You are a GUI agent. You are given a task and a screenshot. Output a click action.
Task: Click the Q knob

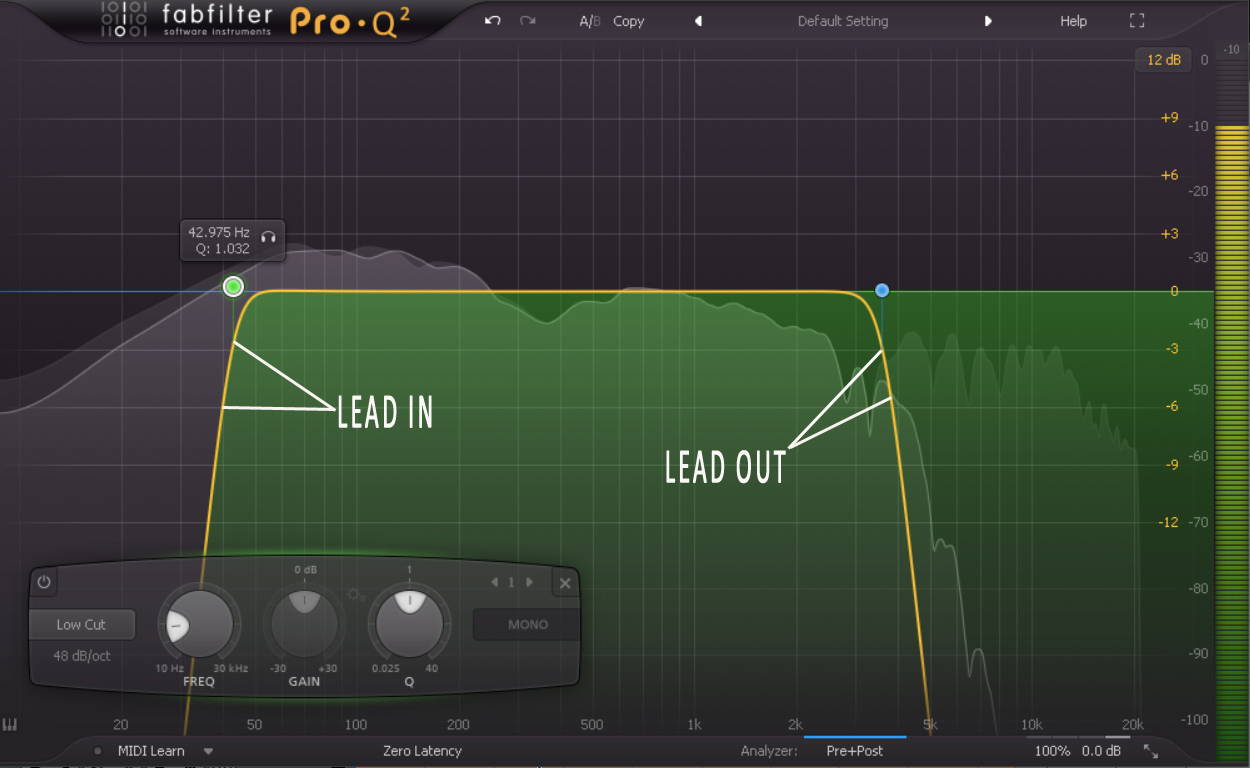click(410, 625)
